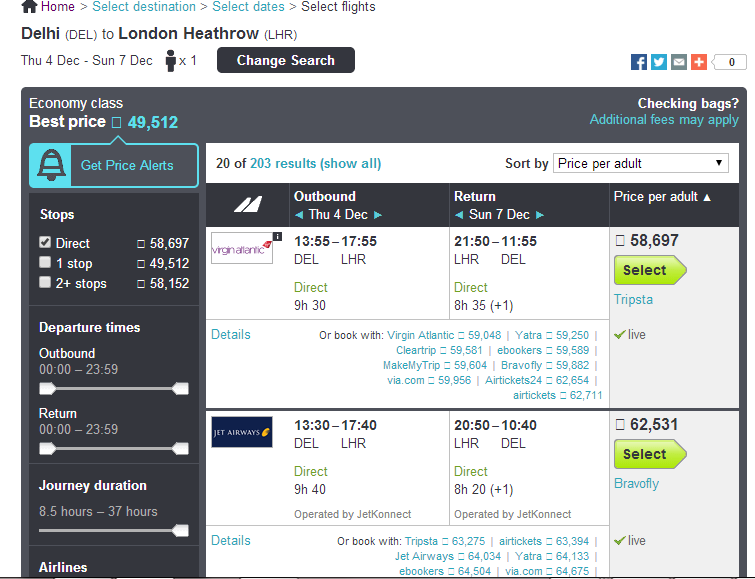Open the Sort by Price per adult dropdown
This screenshot has height=579, width=755.
pos(640,163)
